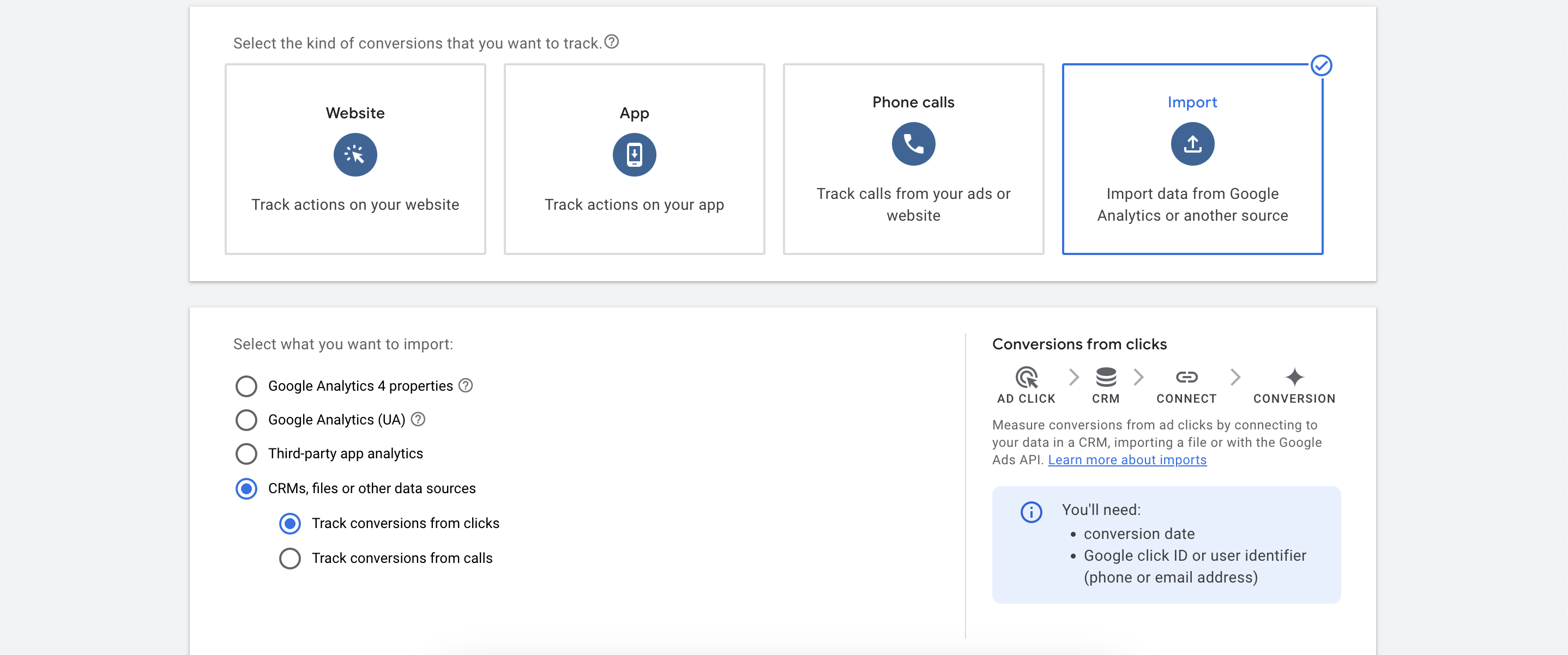Viewport: 1568px width, 655px height.
Task: Open help icon next to Google Analytics (UA)
Action: coord(418,419)
